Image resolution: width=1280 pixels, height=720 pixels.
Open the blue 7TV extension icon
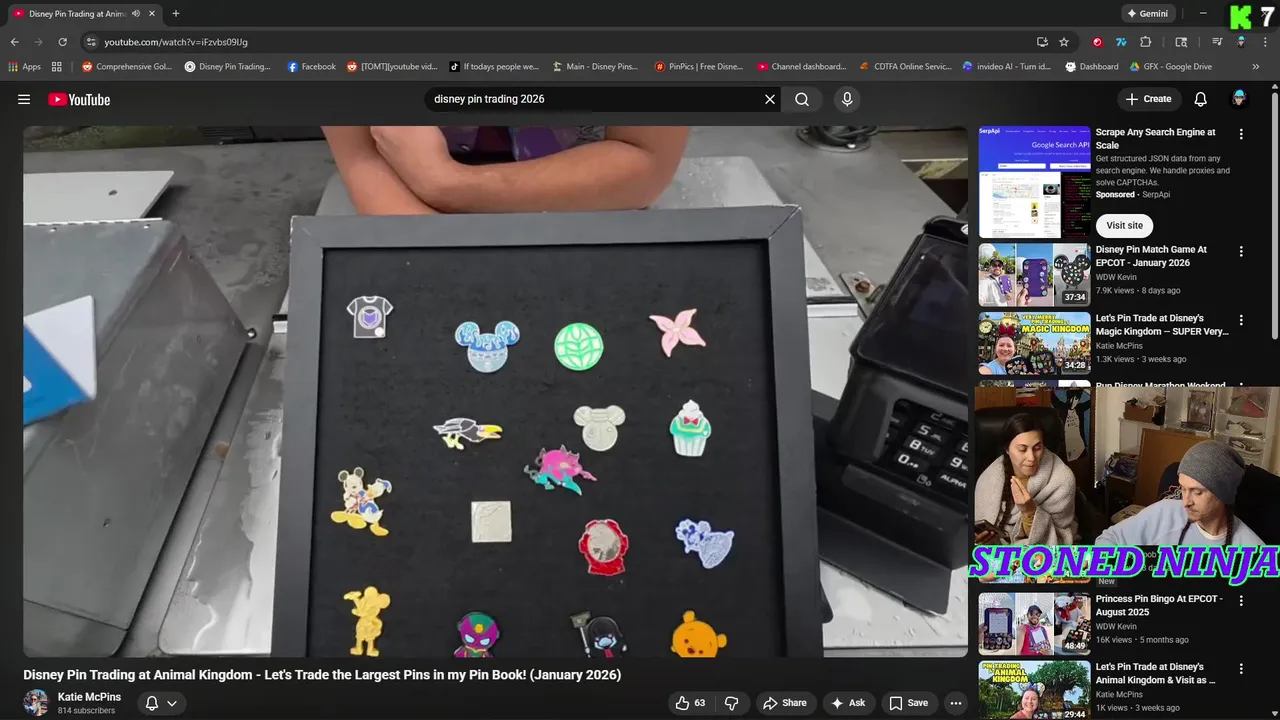click(1121, 42)
